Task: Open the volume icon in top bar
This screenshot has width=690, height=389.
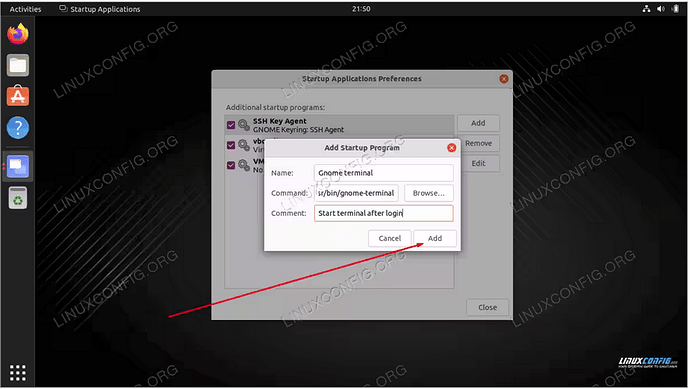Action: click(661, 9)
